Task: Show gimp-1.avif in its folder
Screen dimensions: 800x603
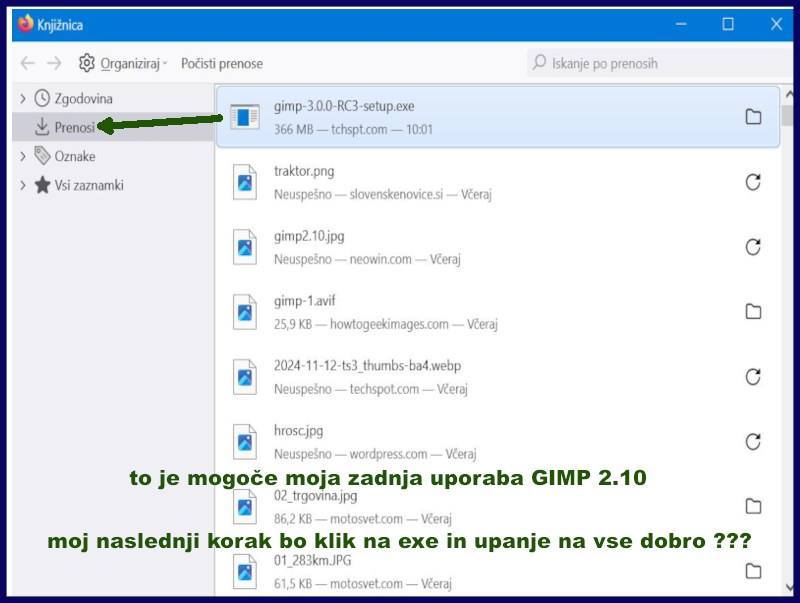Action: tap(753, 311)
